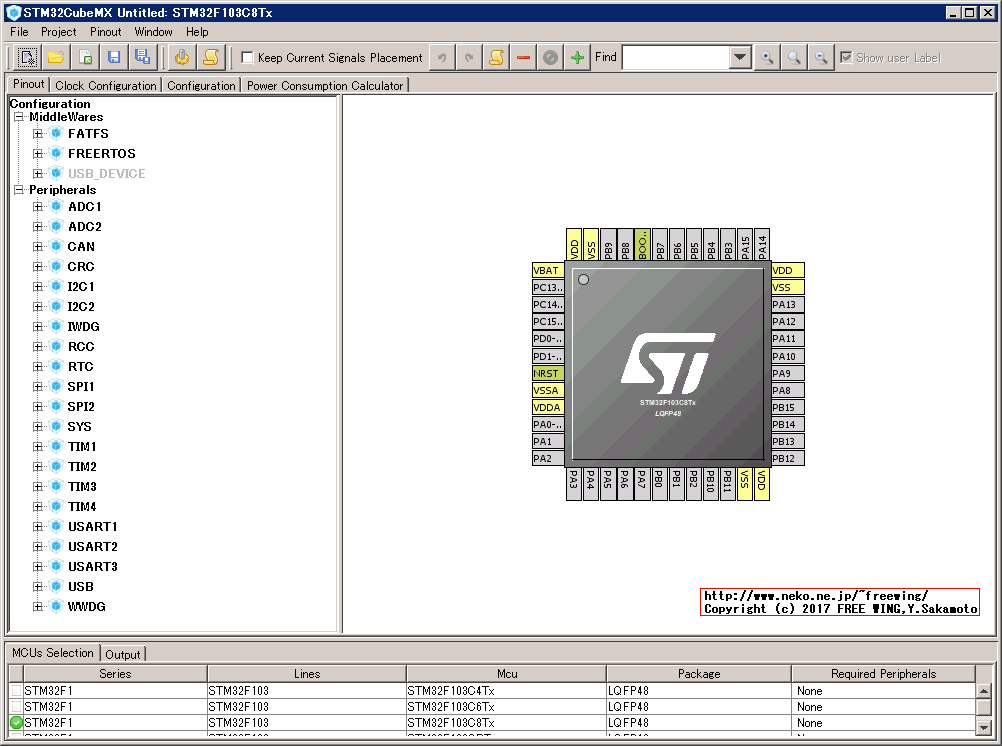Collapse the MiddleWares tree node
1002x746 pixels.
[x=19, y=116]
